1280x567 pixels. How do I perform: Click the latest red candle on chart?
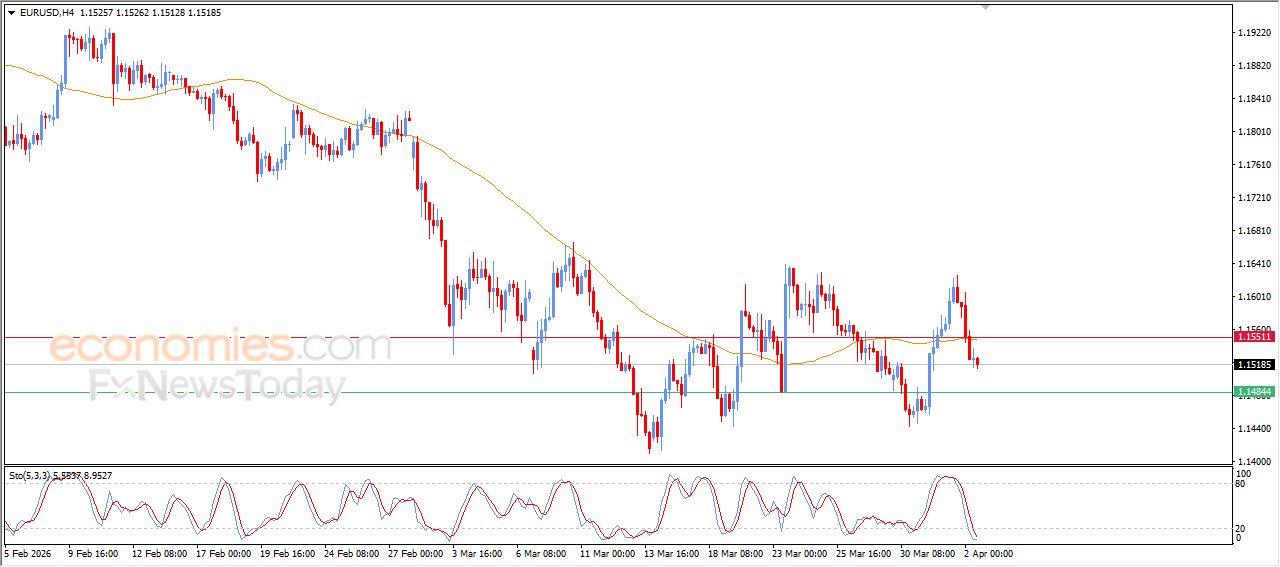[x=977, y=362]
